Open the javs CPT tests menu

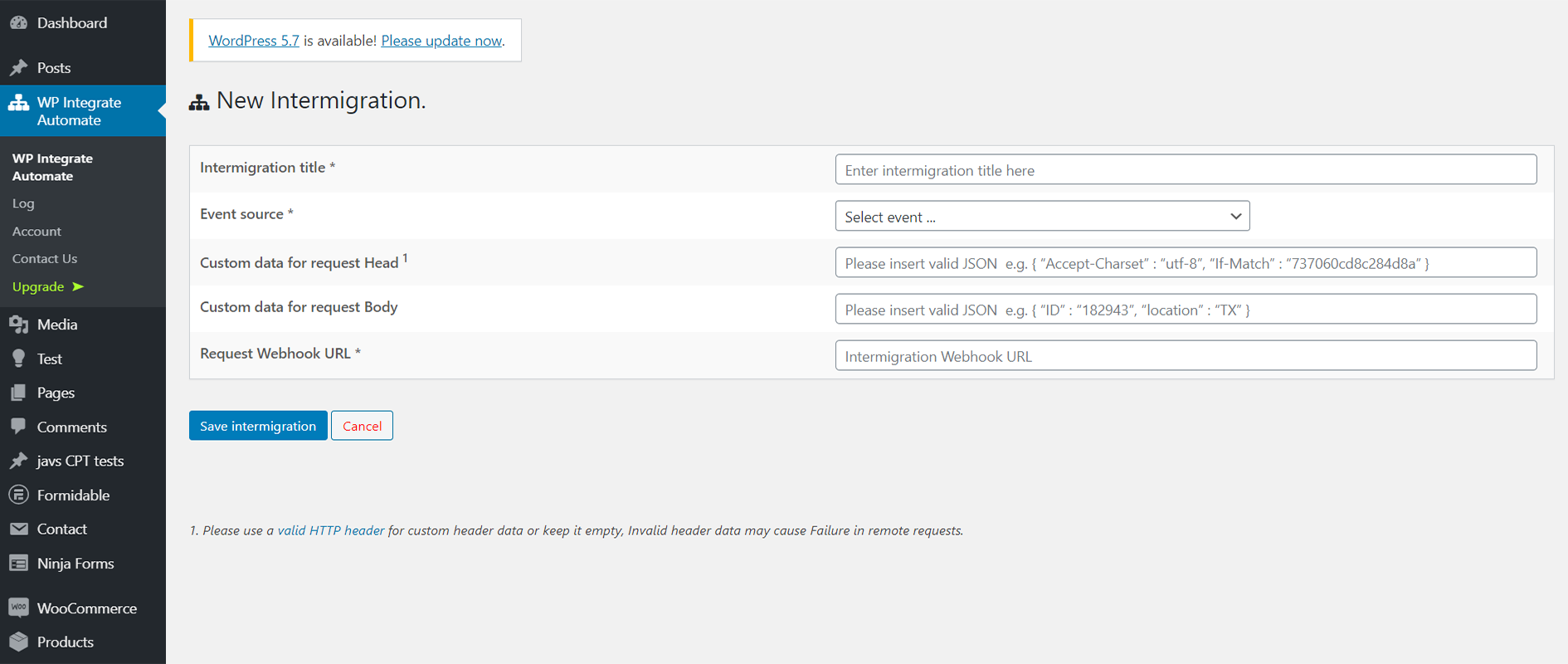(x=83, y=461)
